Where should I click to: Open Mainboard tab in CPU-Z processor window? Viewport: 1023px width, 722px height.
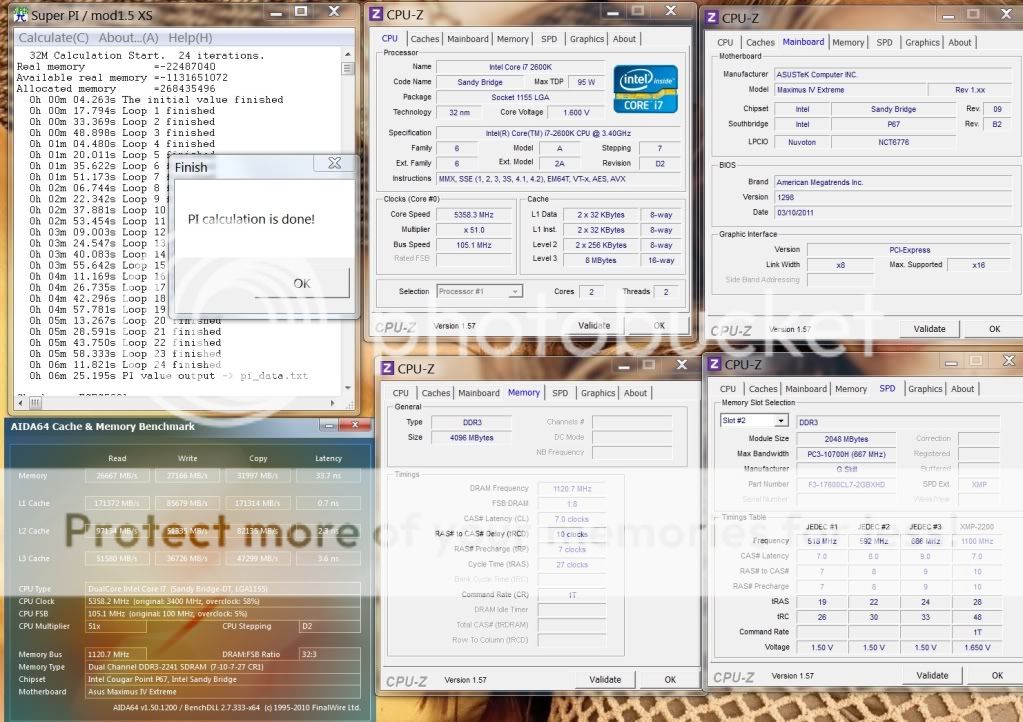468,39
